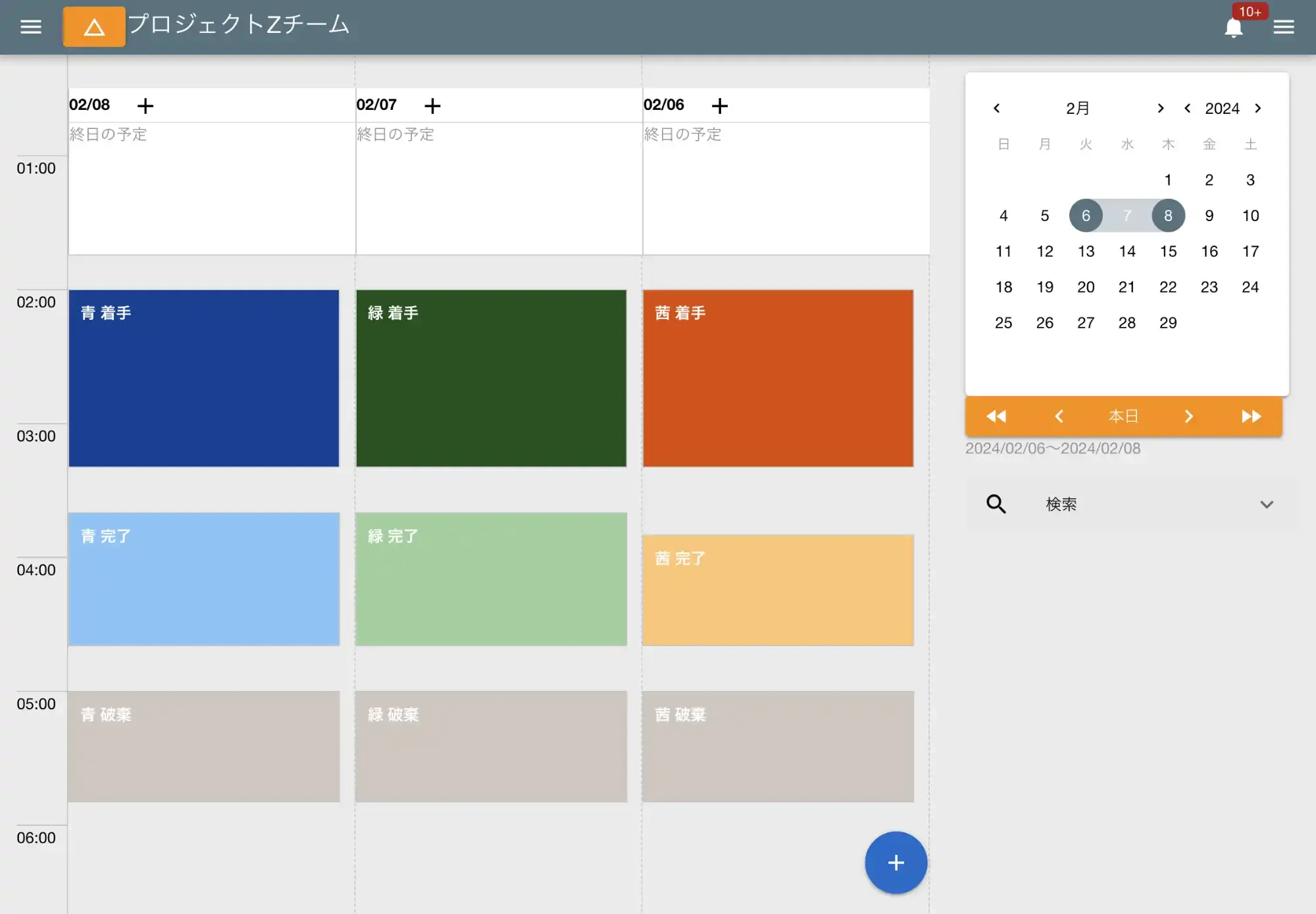Click the blue plus floating action button
This screenshot has width=1316, height=914.
click(x=895, y=862)
